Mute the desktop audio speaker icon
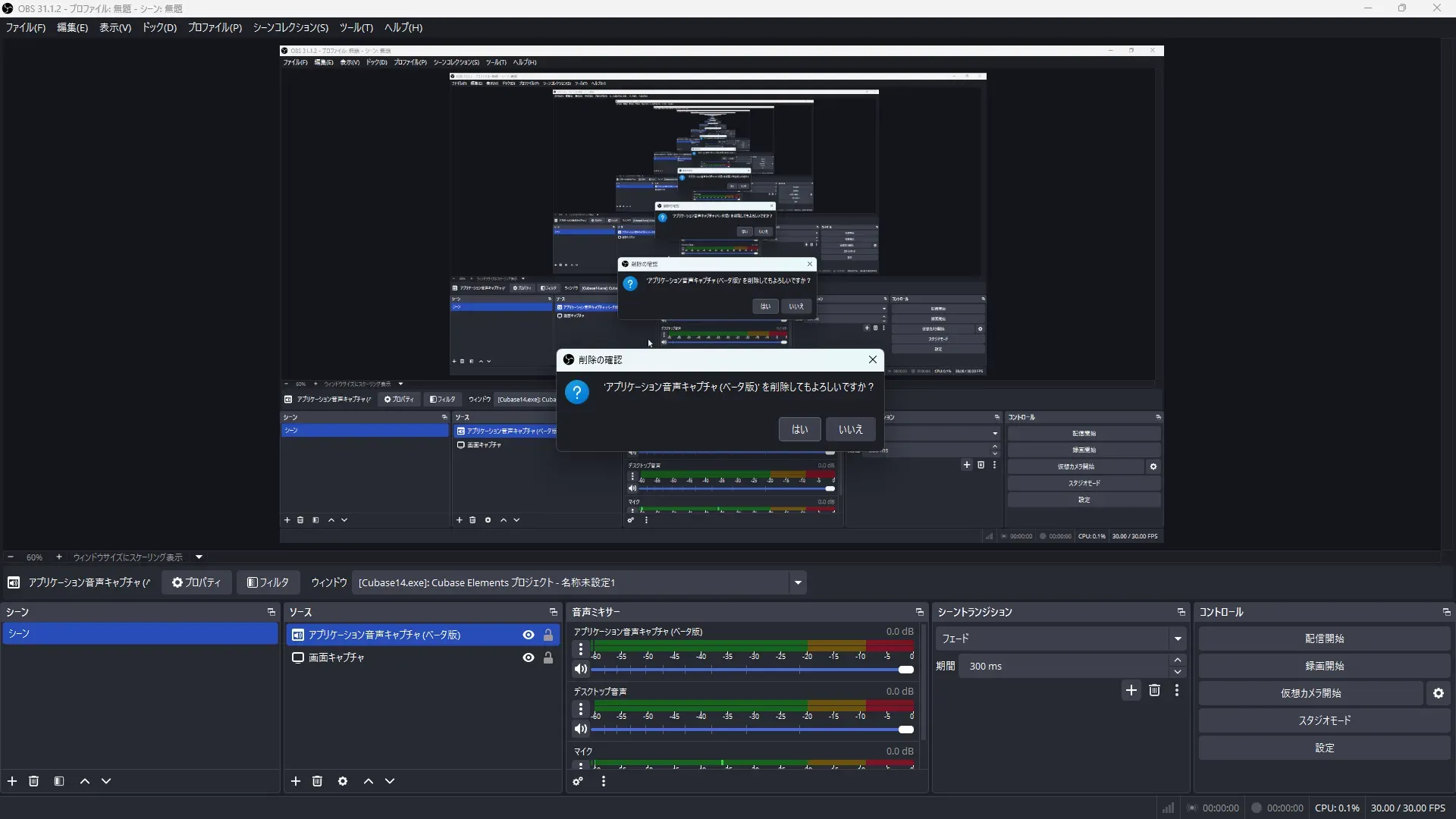 (581, 730)
